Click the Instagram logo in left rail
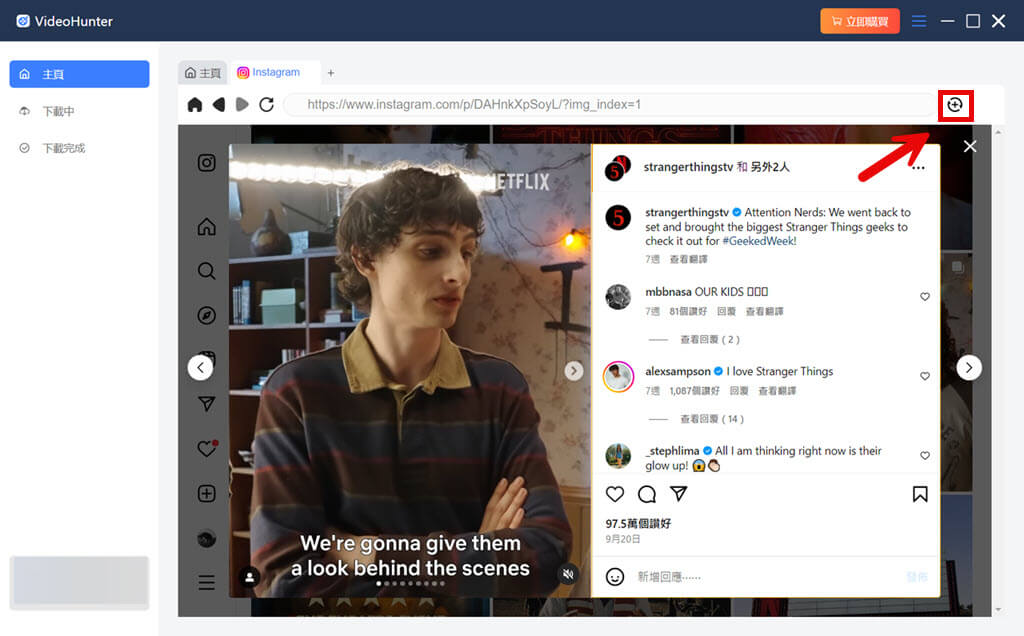The image size is (1024, 636). pos(206,163)
